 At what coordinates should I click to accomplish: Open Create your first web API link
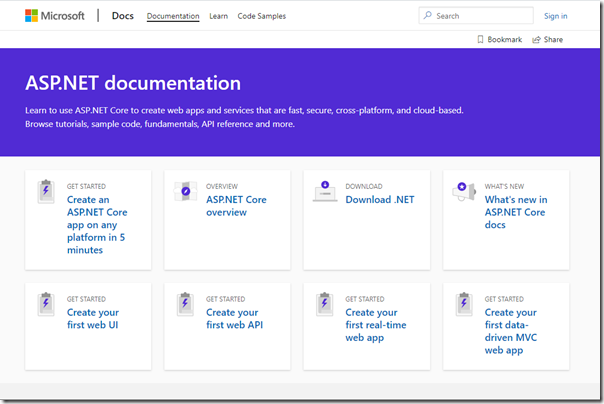pos(235,319)
